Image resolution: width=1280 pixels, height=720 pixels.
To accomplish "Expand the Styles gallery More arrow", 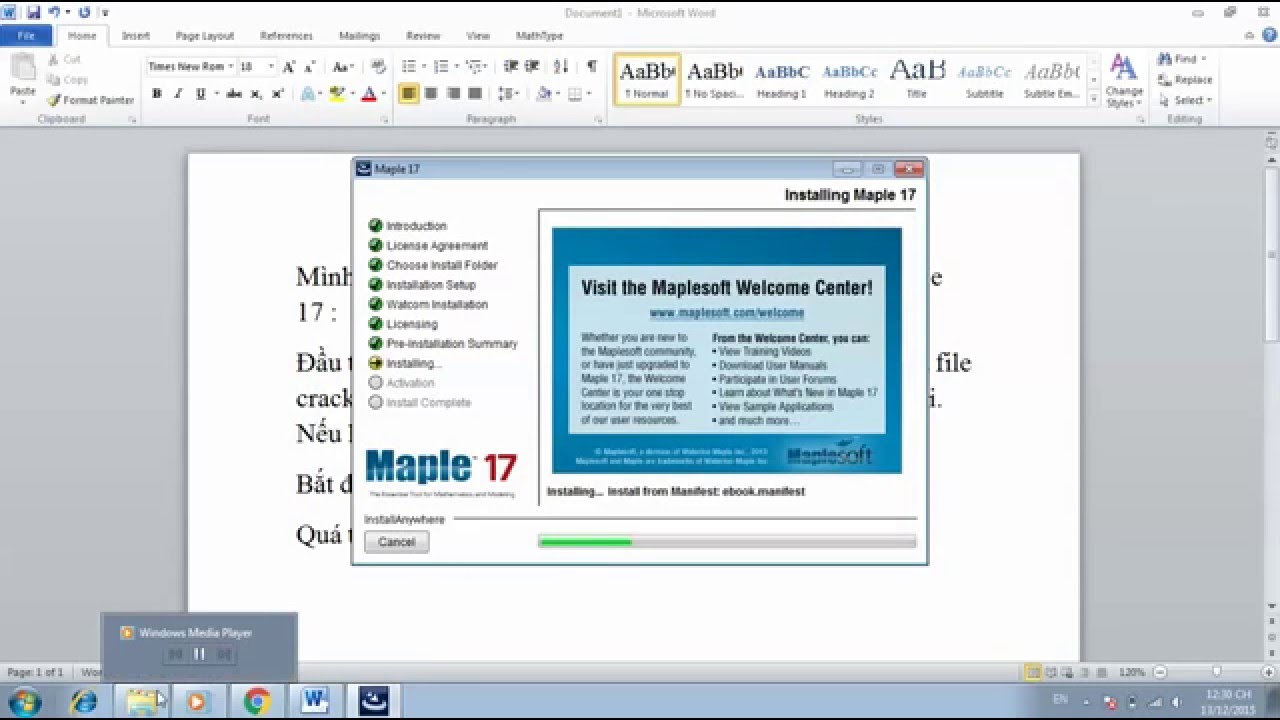I will coord(1094,98).
